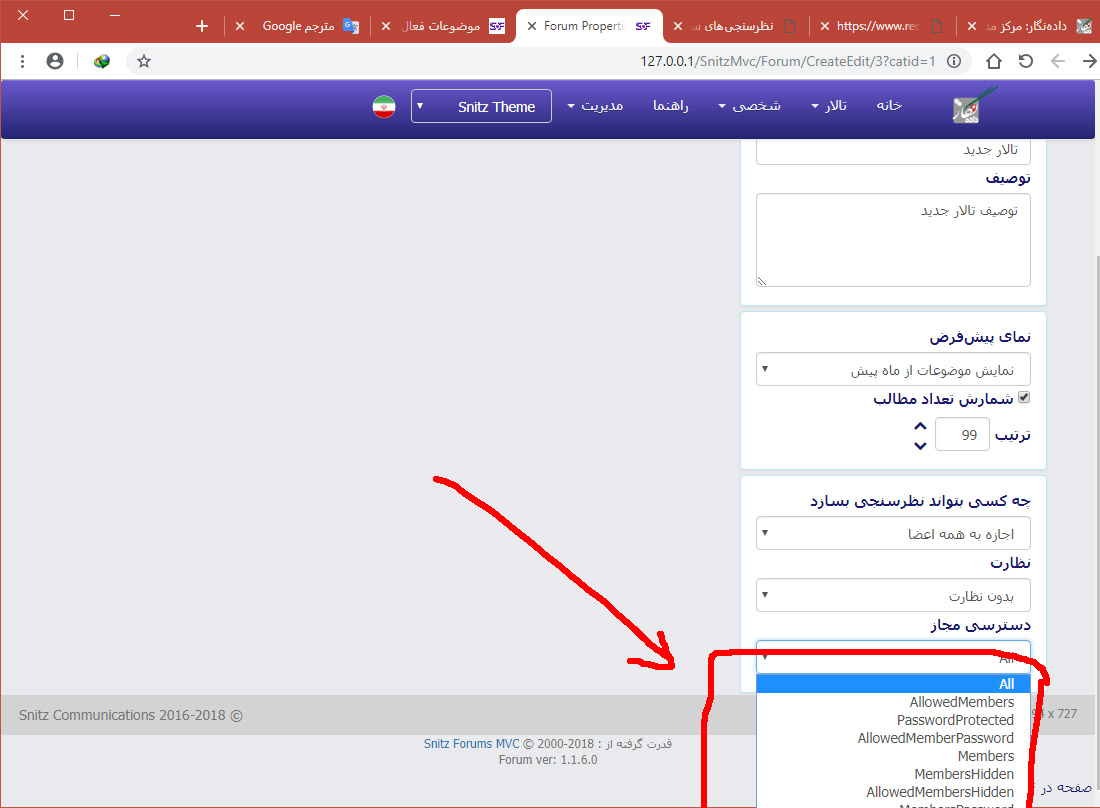
Task: Open the Chrome three-dot menu
Action: (22, 61)
